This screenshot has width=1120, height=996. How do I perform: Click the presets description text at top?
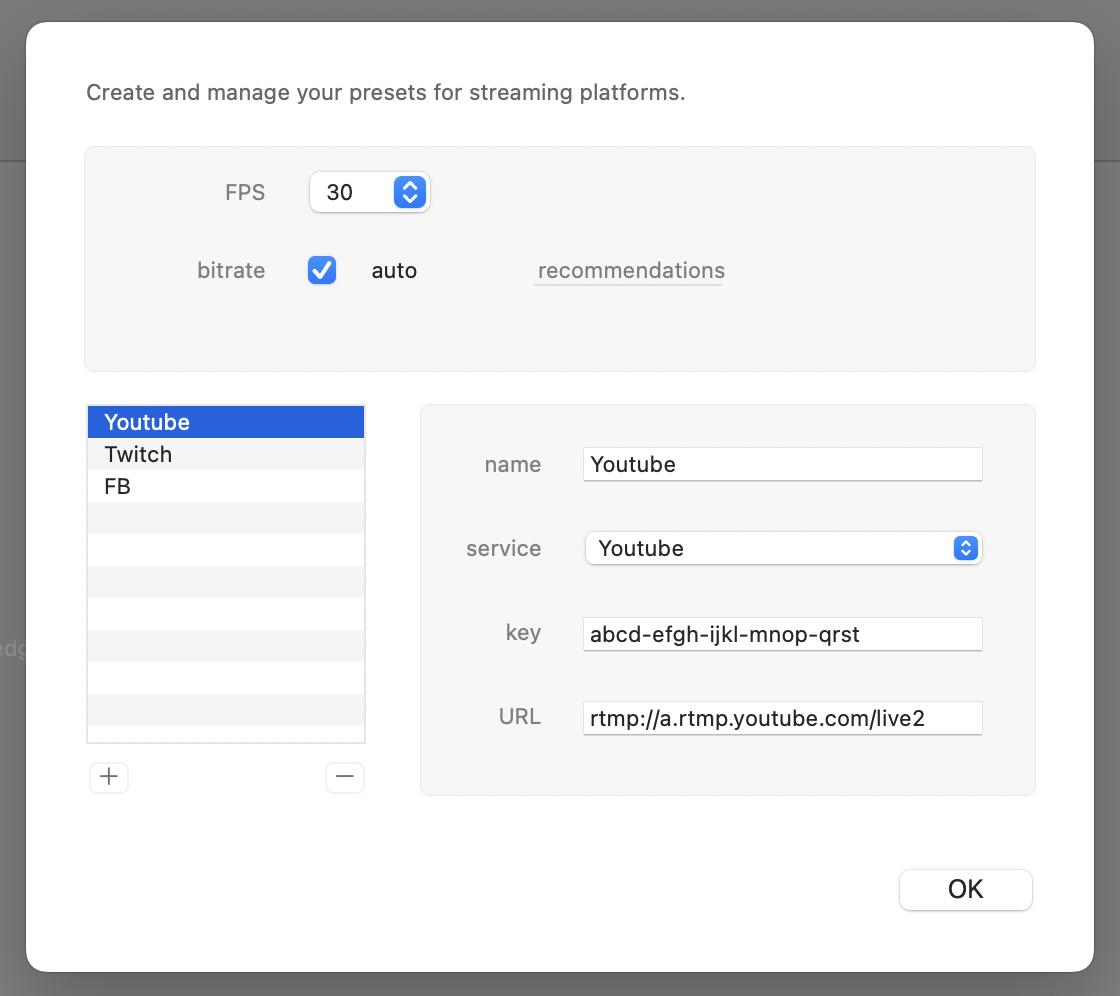385,93
